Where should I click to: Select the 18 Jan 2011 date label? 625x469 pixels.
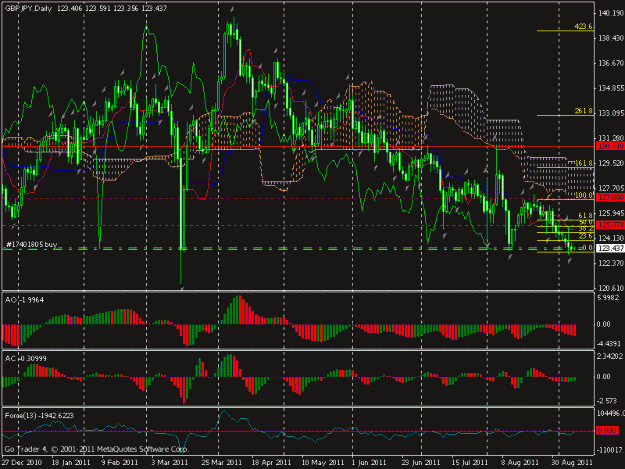(71, 463)
